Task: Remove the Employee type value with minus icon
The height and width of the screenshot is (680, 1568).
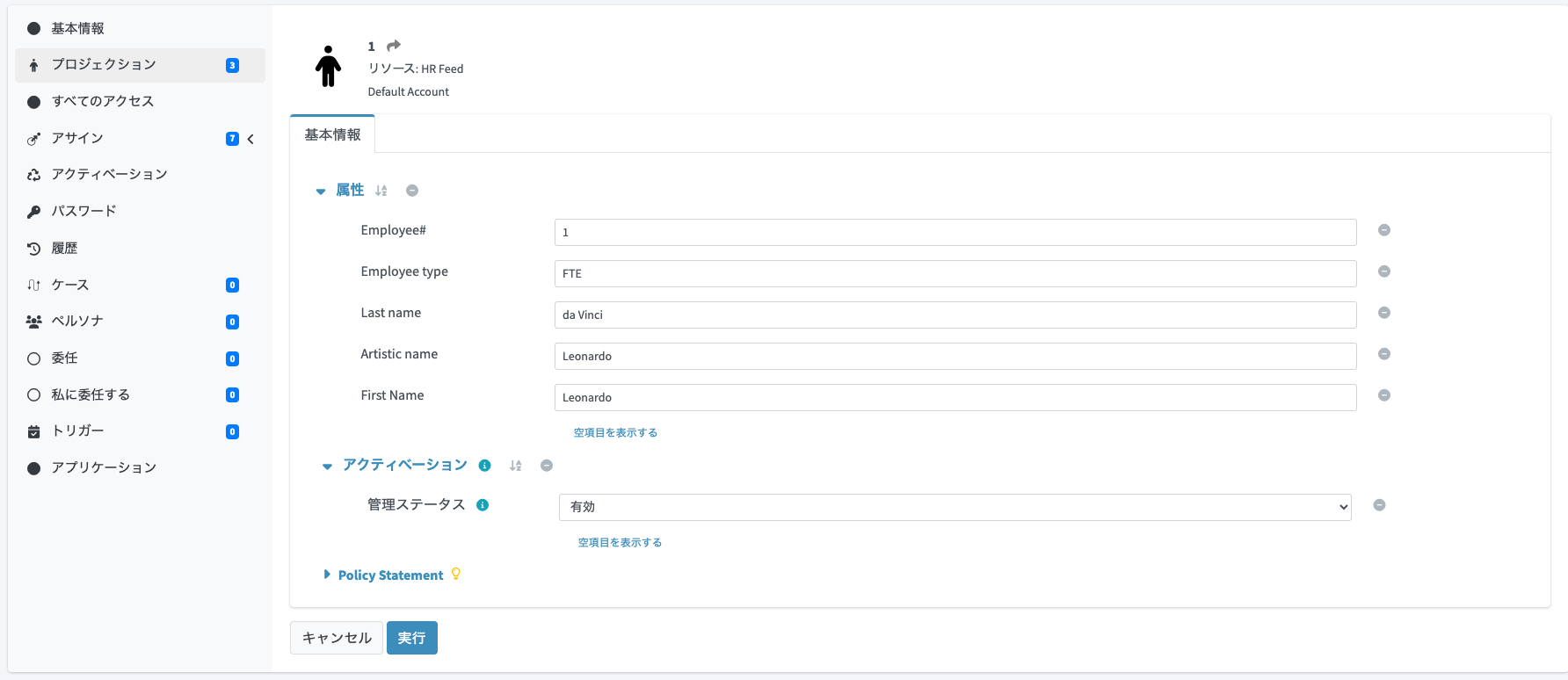Action: 1384,271
